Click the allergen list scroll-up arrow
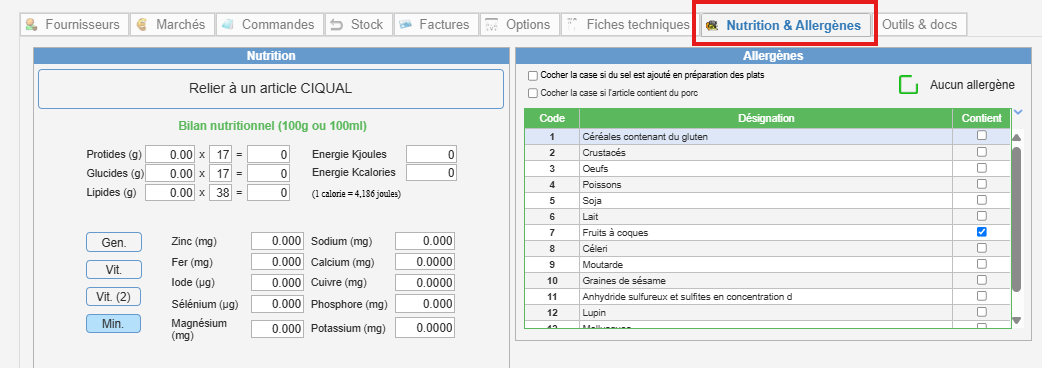The image size is (1042, 368). pos(1016,138)
